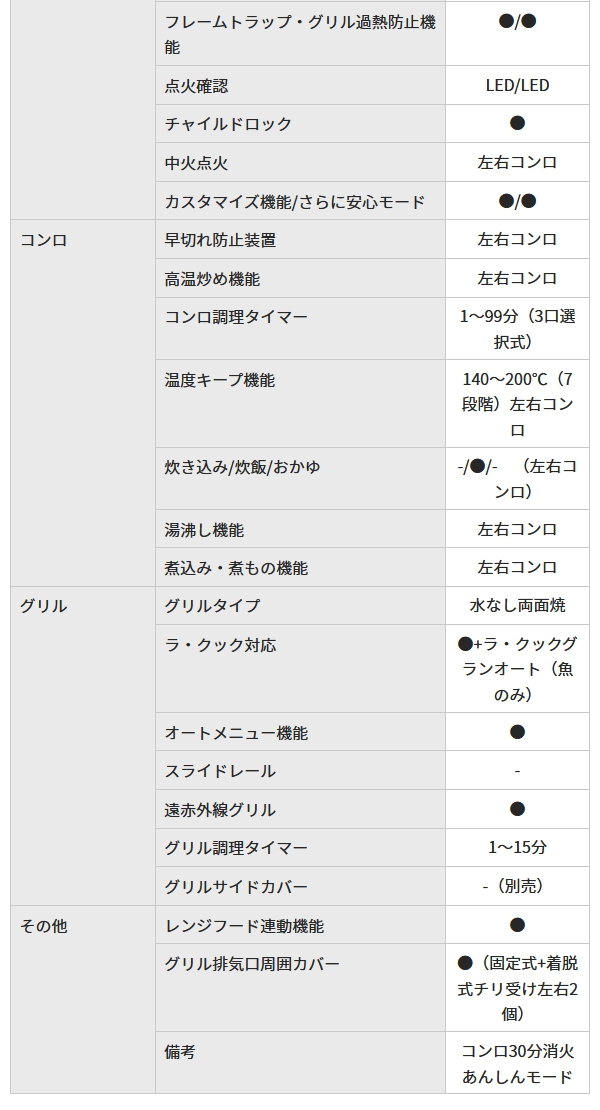Screen dimensions: 600x1110
Task: Click the グリル排気口周囲カバー label
Action: tap(252, 964)
